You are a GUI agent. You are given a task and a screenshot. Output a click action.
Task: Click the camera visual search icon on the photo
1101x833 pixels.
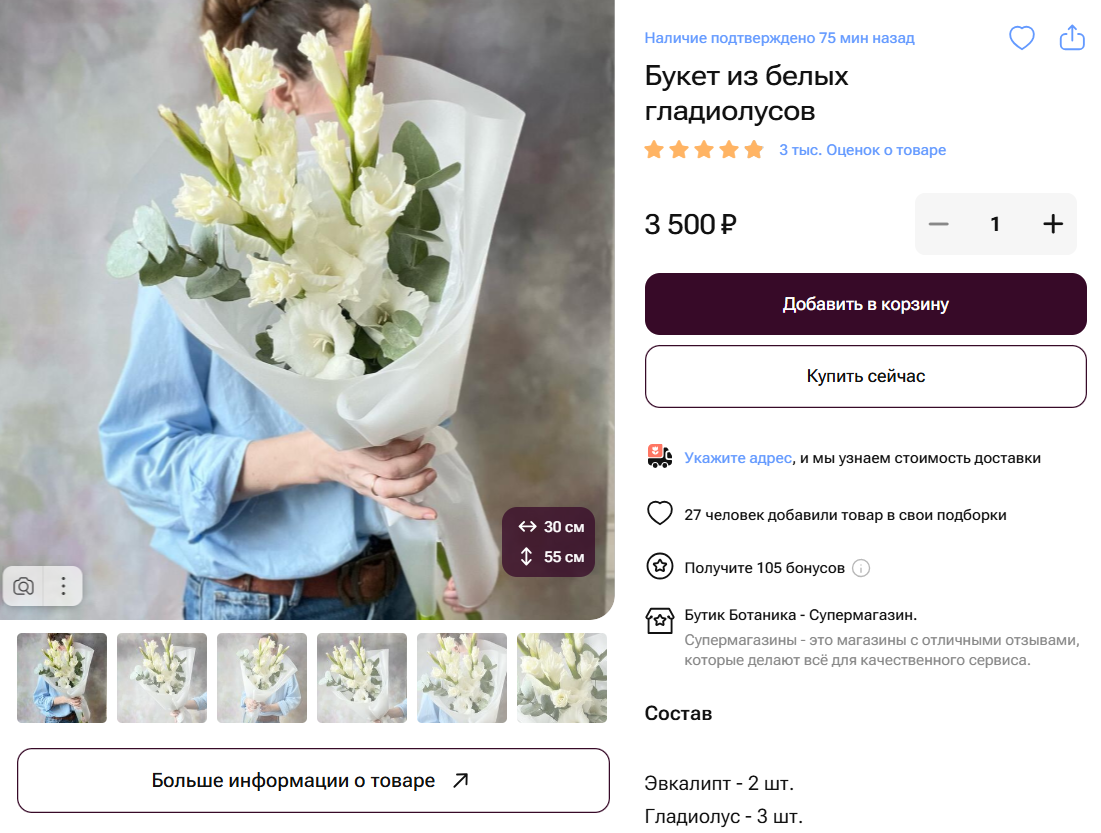[23, 587]
